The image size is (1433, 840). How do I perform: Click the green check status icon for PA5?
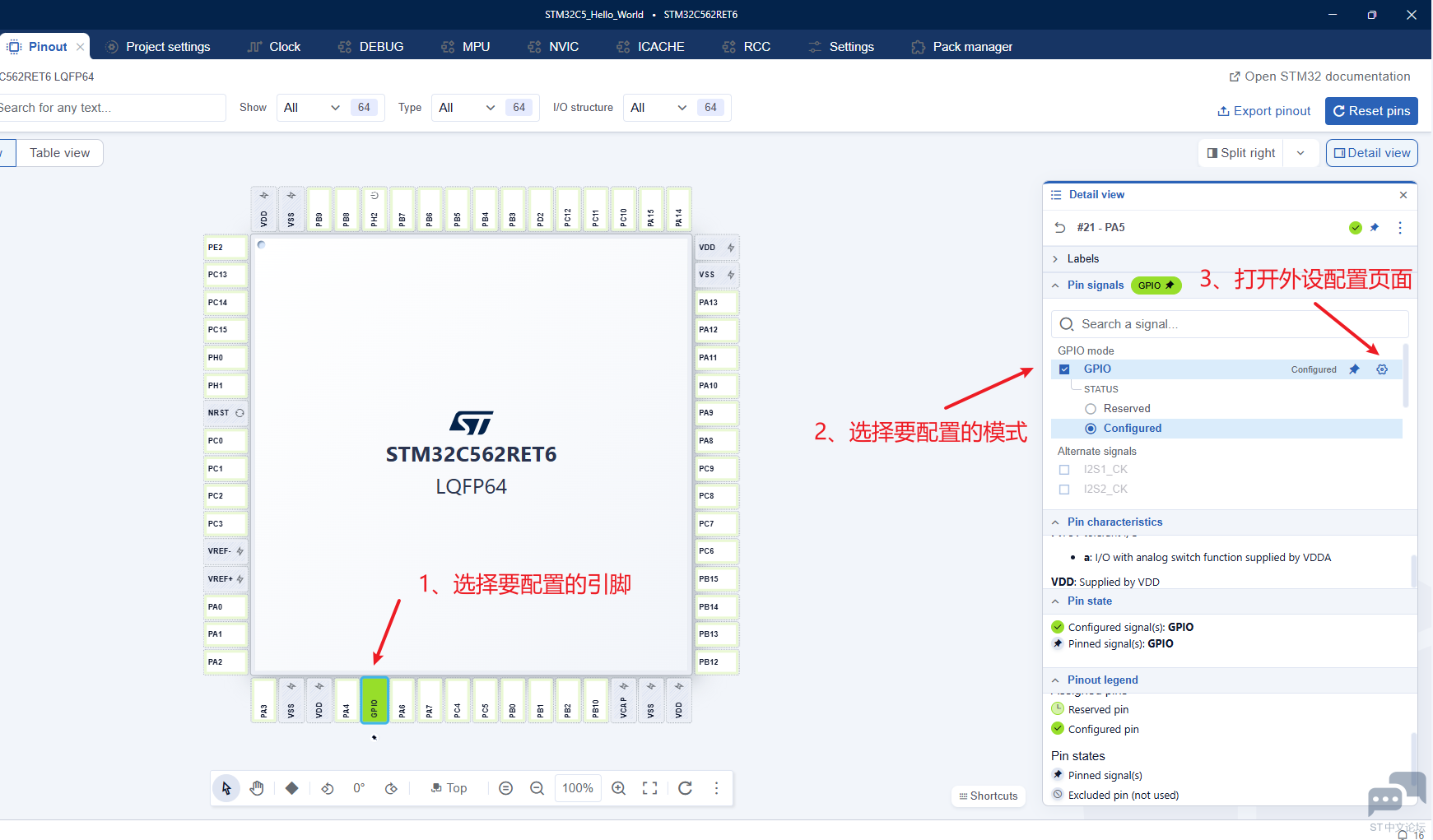[x=1356, y=228]
